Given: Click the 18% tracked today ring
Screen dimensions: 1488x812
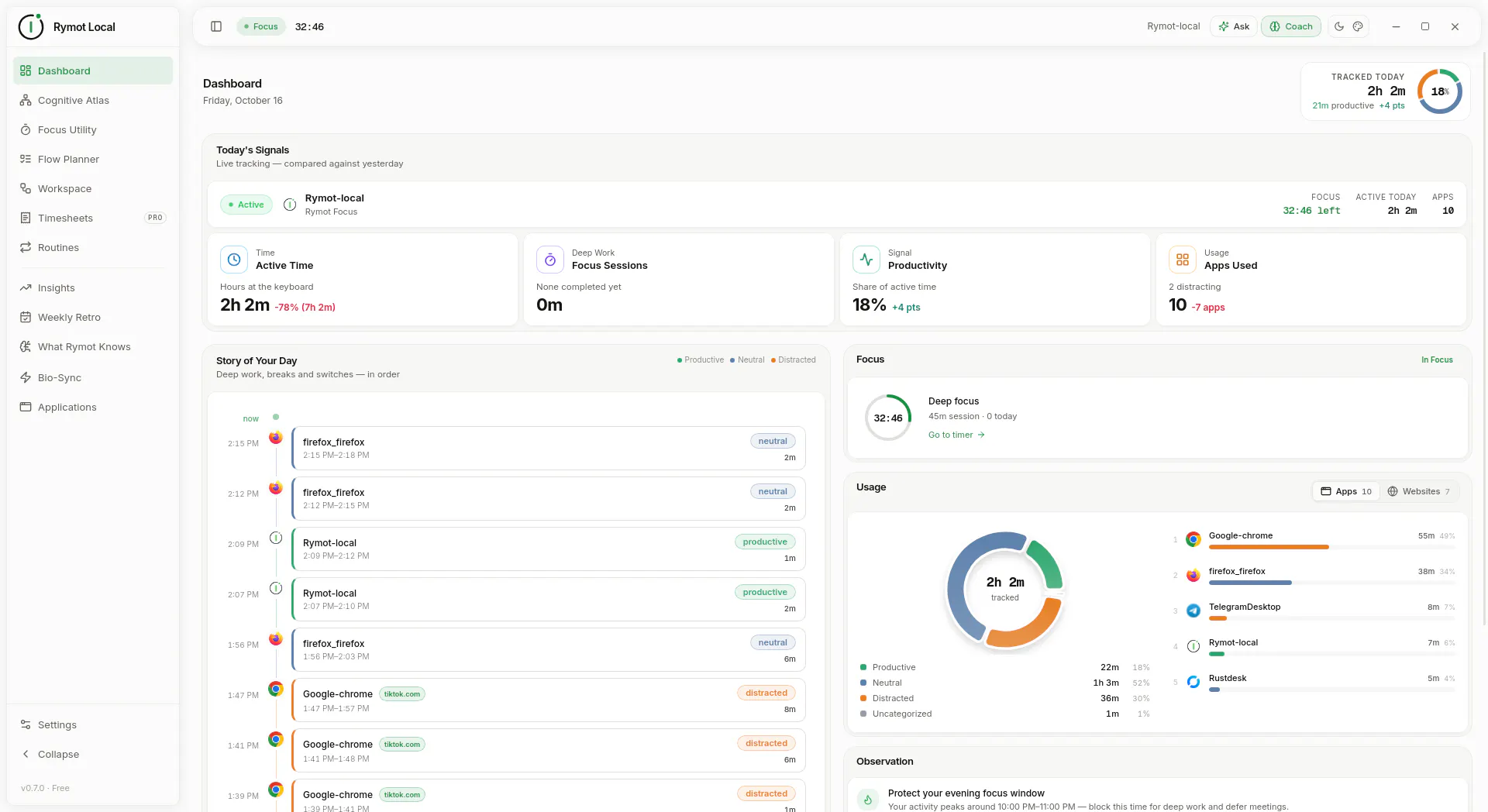Looking at the screenshot, I should [x=1440, y=91].
